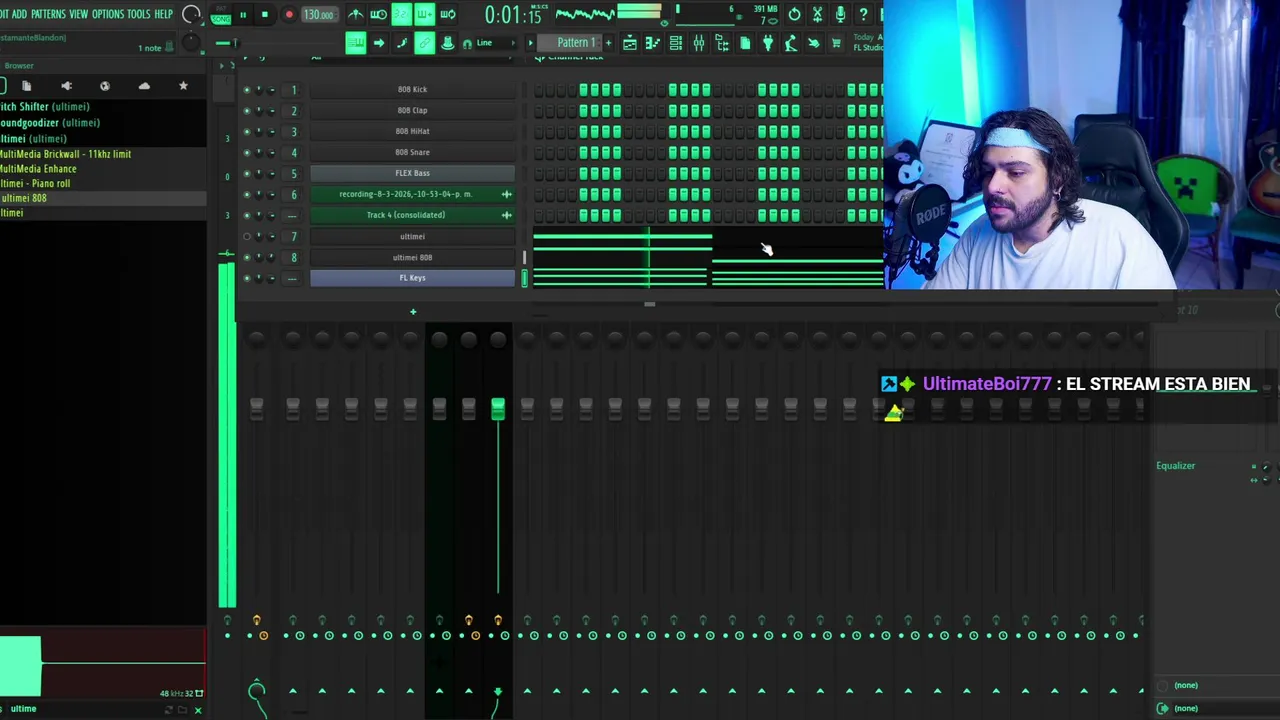Open the mixer view icon
The image size is (1280, 720).
(x=698, y=42)
